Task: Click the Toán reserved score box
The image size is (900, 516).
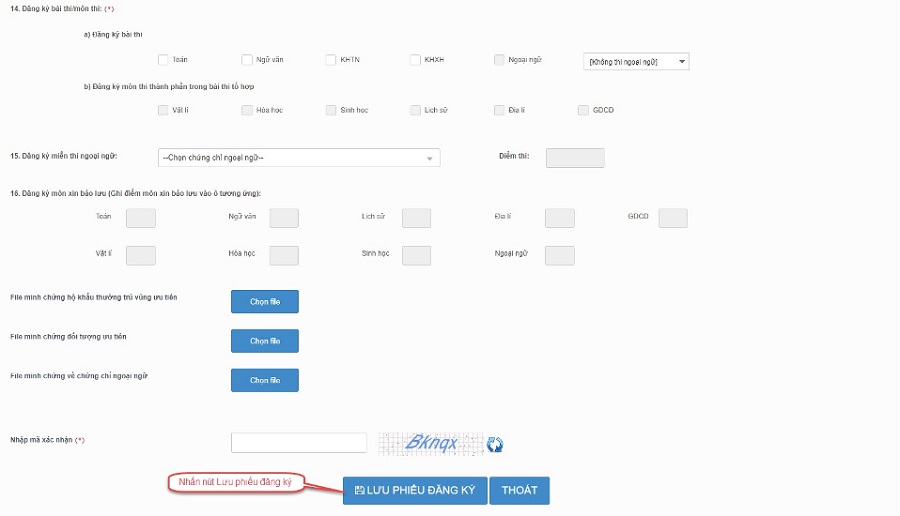Action: (x=141, y=218)
